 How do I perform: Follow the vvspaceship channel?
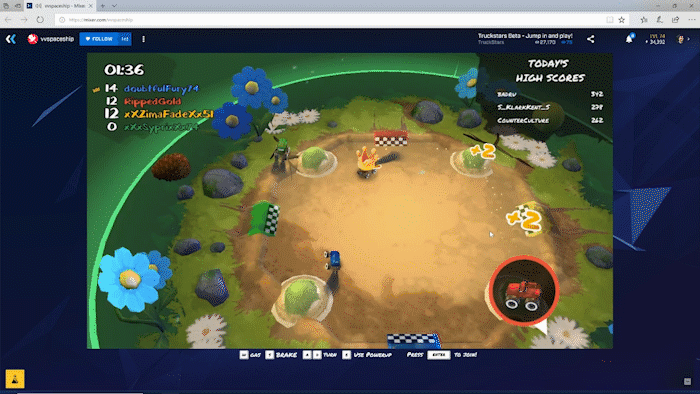click(x=99, y=39)
